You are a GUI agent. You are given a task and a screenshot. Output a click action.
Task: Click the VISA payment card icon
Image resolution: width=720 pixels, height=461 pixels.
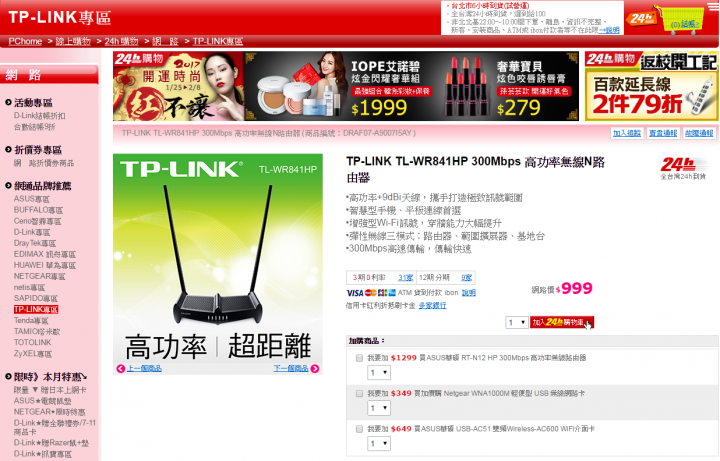point(354,293)
